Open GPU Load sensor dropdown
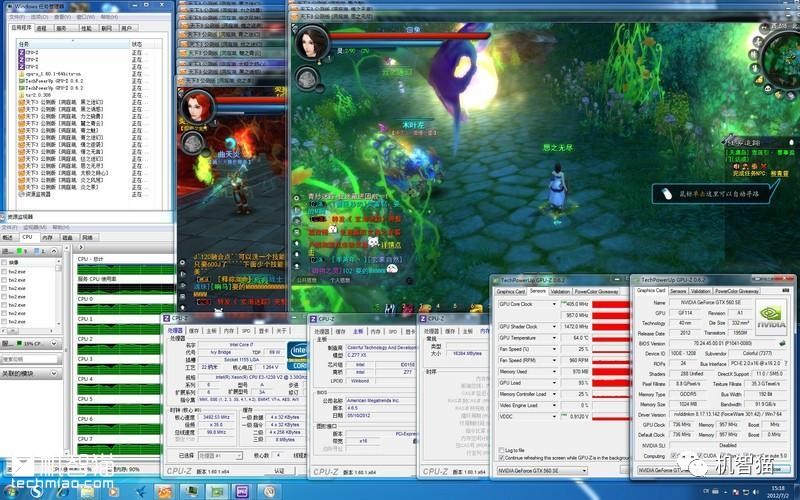 554,383
